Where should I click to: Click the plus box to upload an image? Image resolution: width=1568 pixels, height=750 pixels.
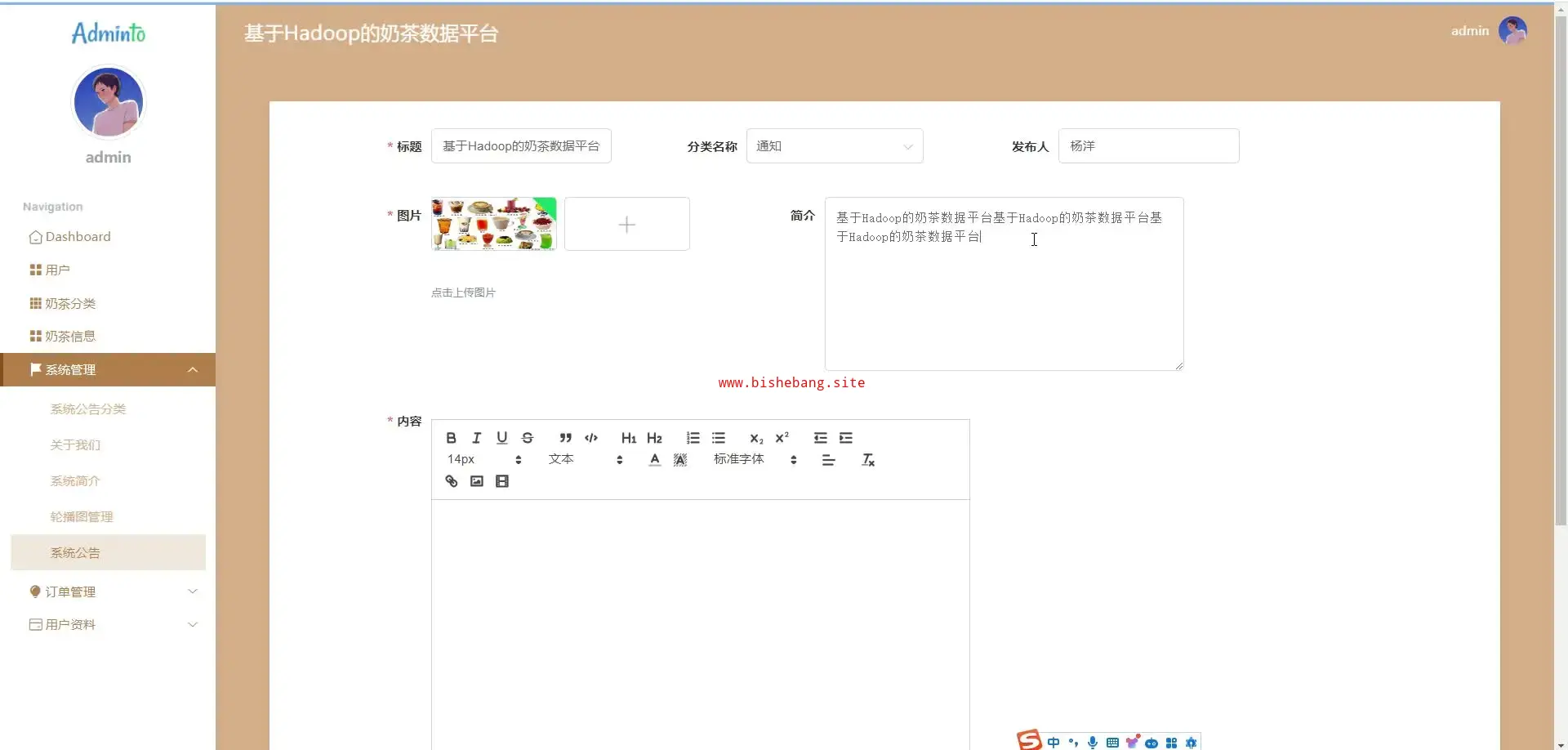tap(626, 224)
